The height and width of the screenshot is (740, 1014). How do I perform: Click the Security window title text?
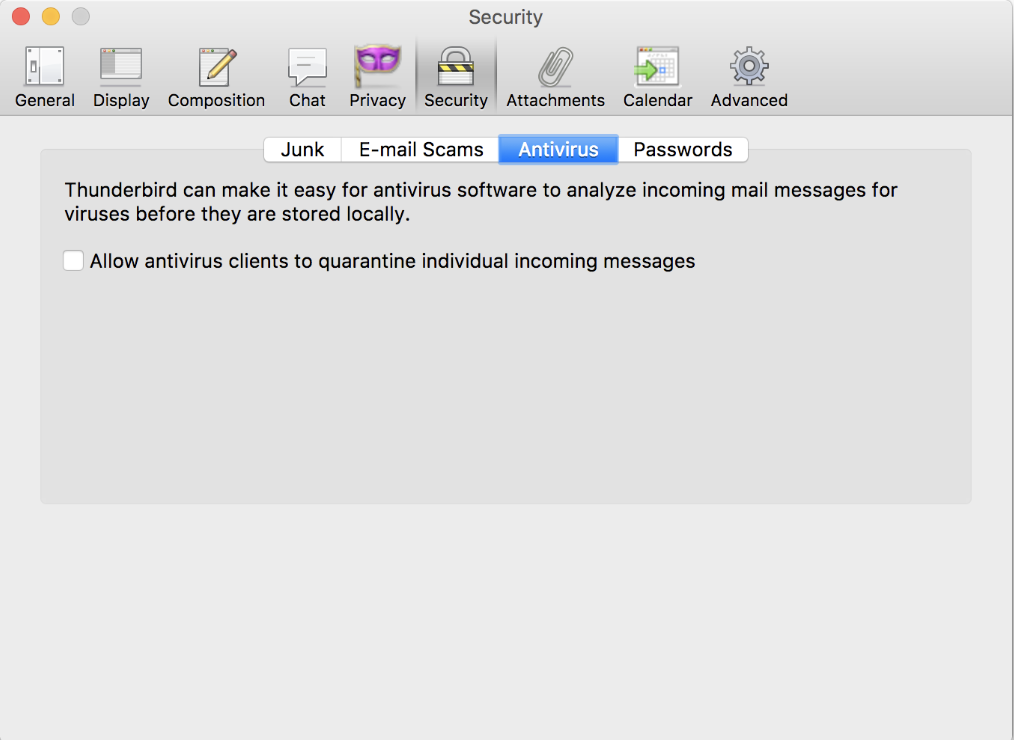[x=505, y=17]
